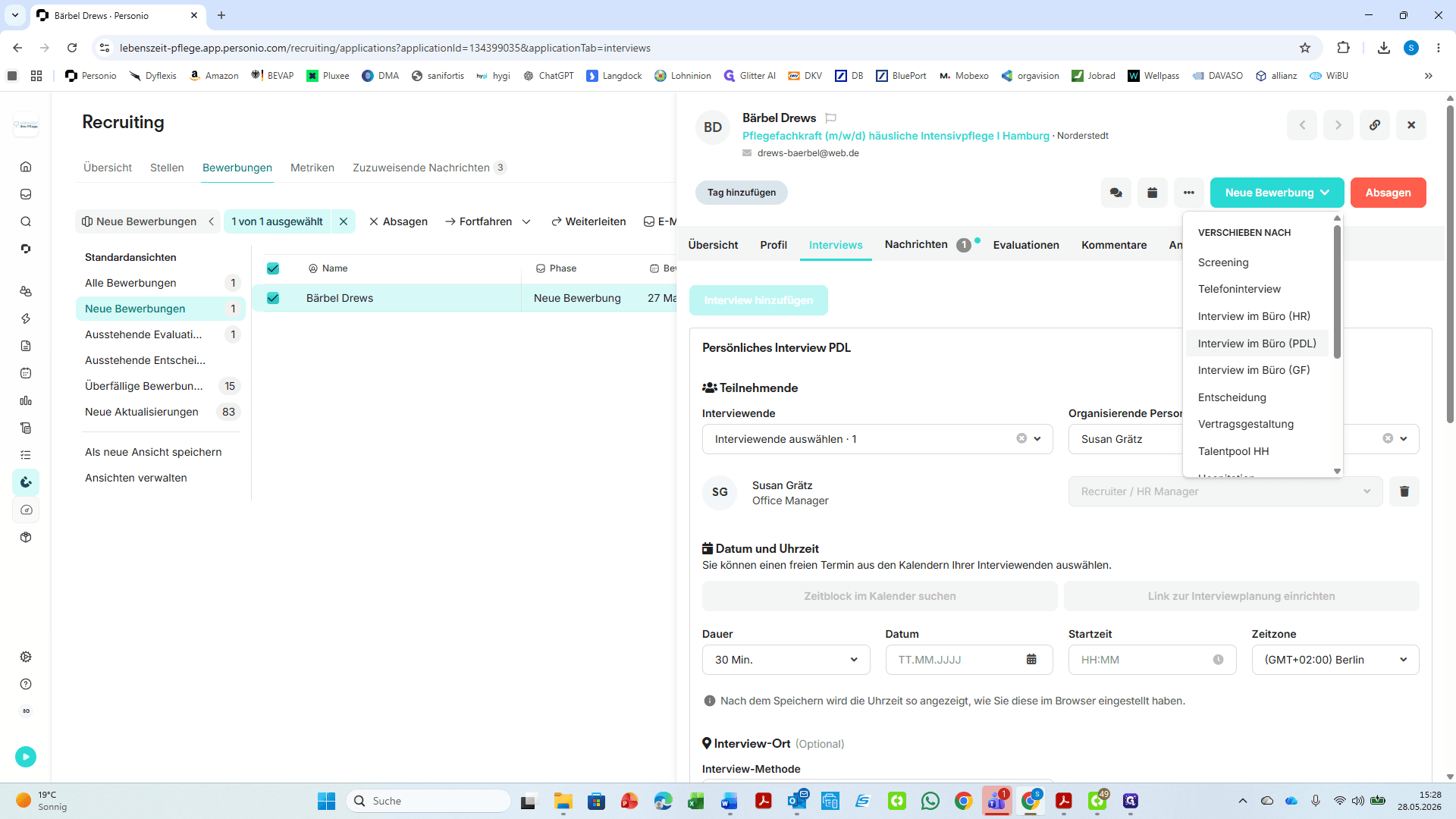
Task: Click the flag icon beside Bärbel Drews
Action: (831, 118)
